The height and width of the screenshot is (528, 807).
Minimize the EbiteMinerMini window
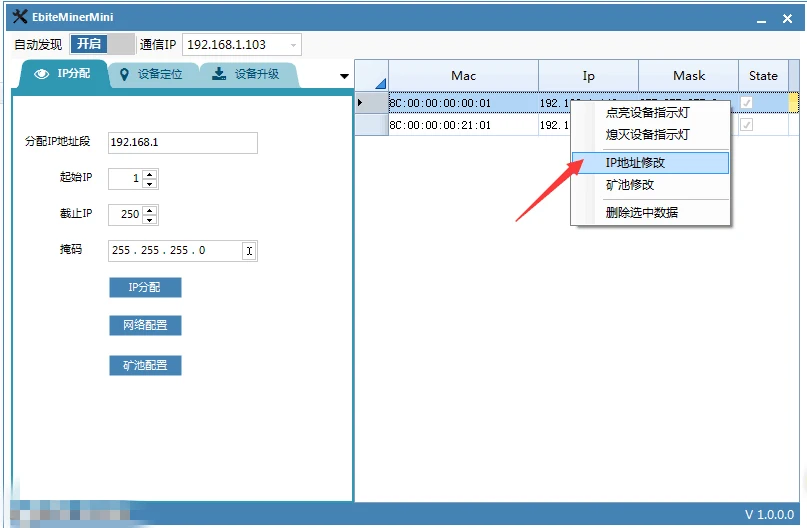pos(762,20)
